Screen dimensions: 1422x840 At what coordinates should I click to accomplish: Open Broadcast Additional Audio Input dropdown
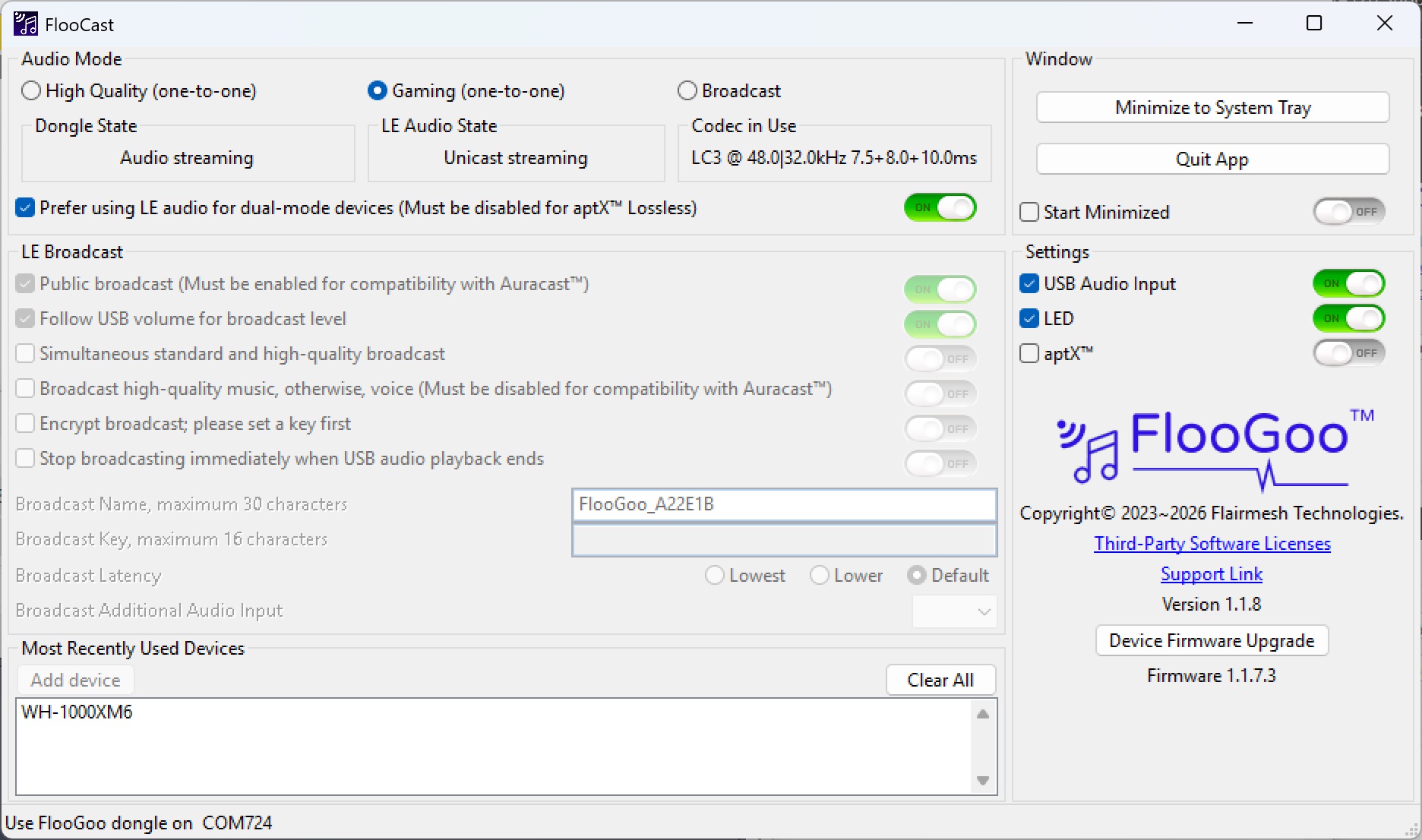(954, 611)
